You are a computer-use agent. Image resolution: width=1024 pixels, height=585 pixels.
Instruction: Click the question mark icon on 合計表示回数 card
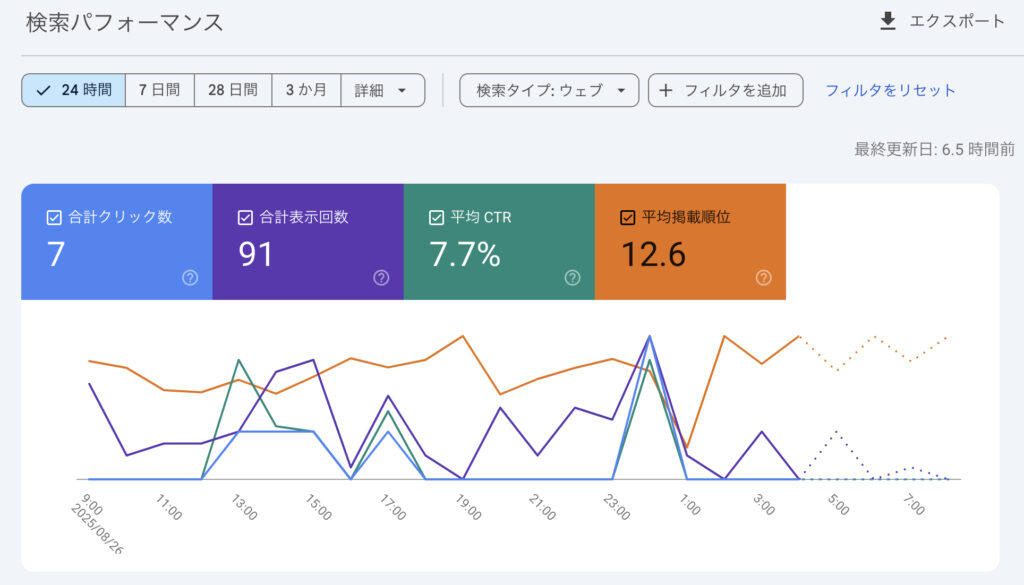380,278
